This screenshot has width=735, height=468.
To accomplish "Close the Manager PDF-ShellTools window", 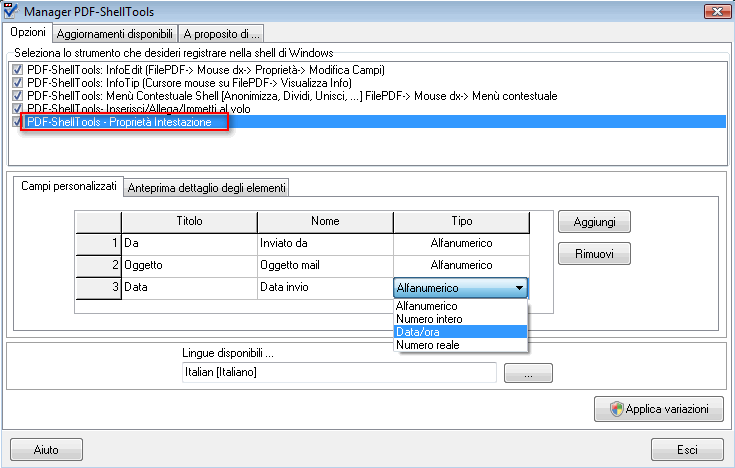I will (x=717, y=11).
